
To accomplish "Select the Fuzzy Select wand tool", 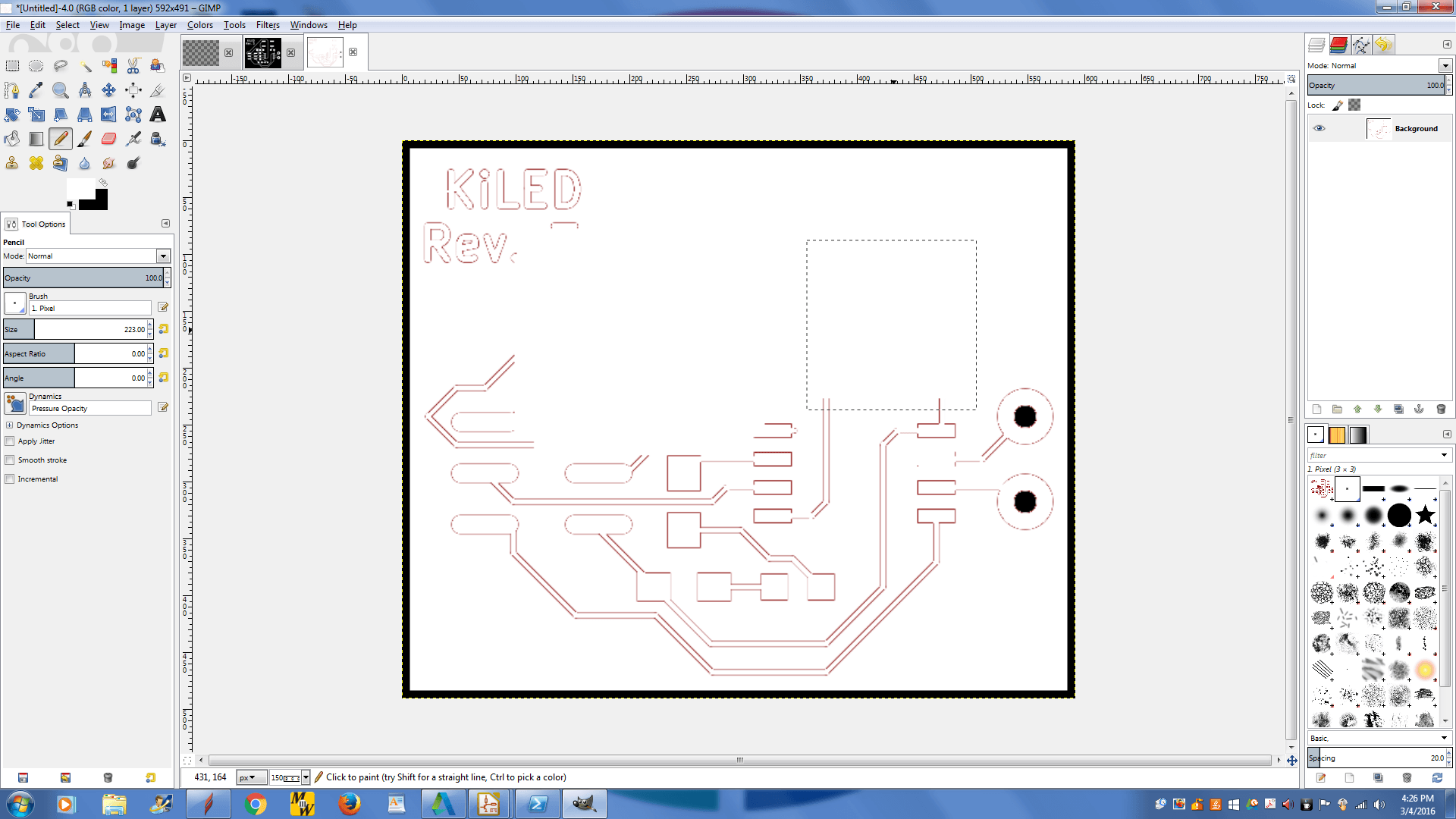I will coord(85,66).
